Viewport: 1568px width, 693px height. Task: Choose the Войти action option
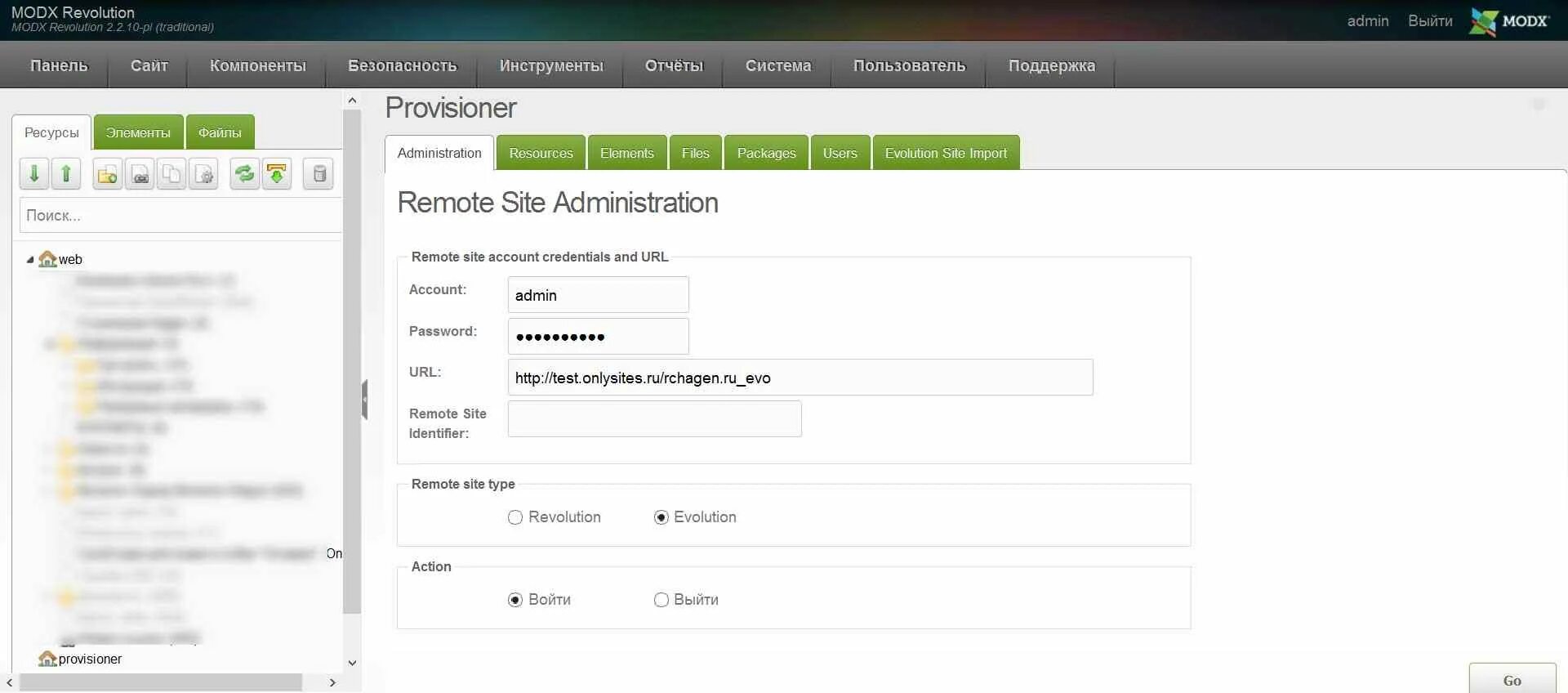click(x=515, y=600)
